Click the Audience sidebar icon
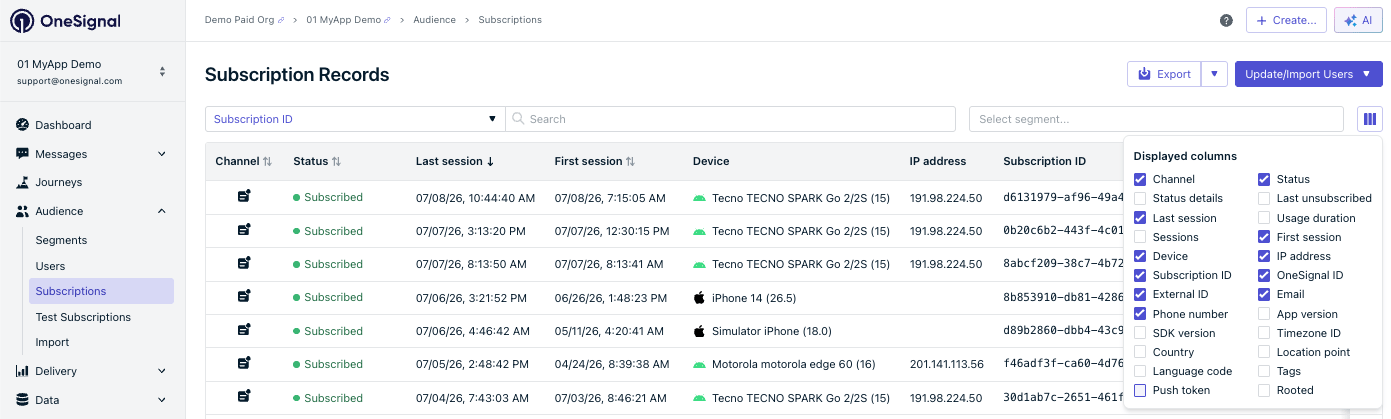 click(x=22, y=211)
